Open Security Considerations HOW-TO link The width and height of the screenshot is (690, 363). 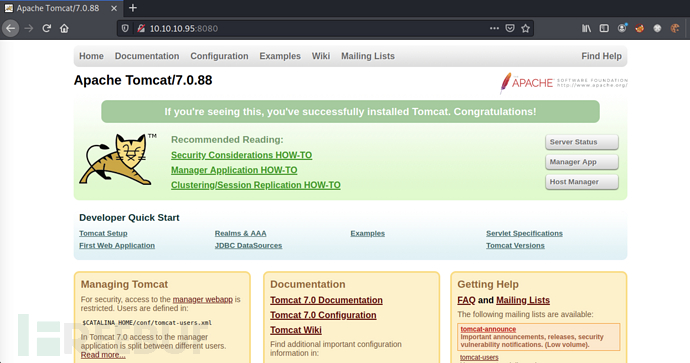coord(242,155)
